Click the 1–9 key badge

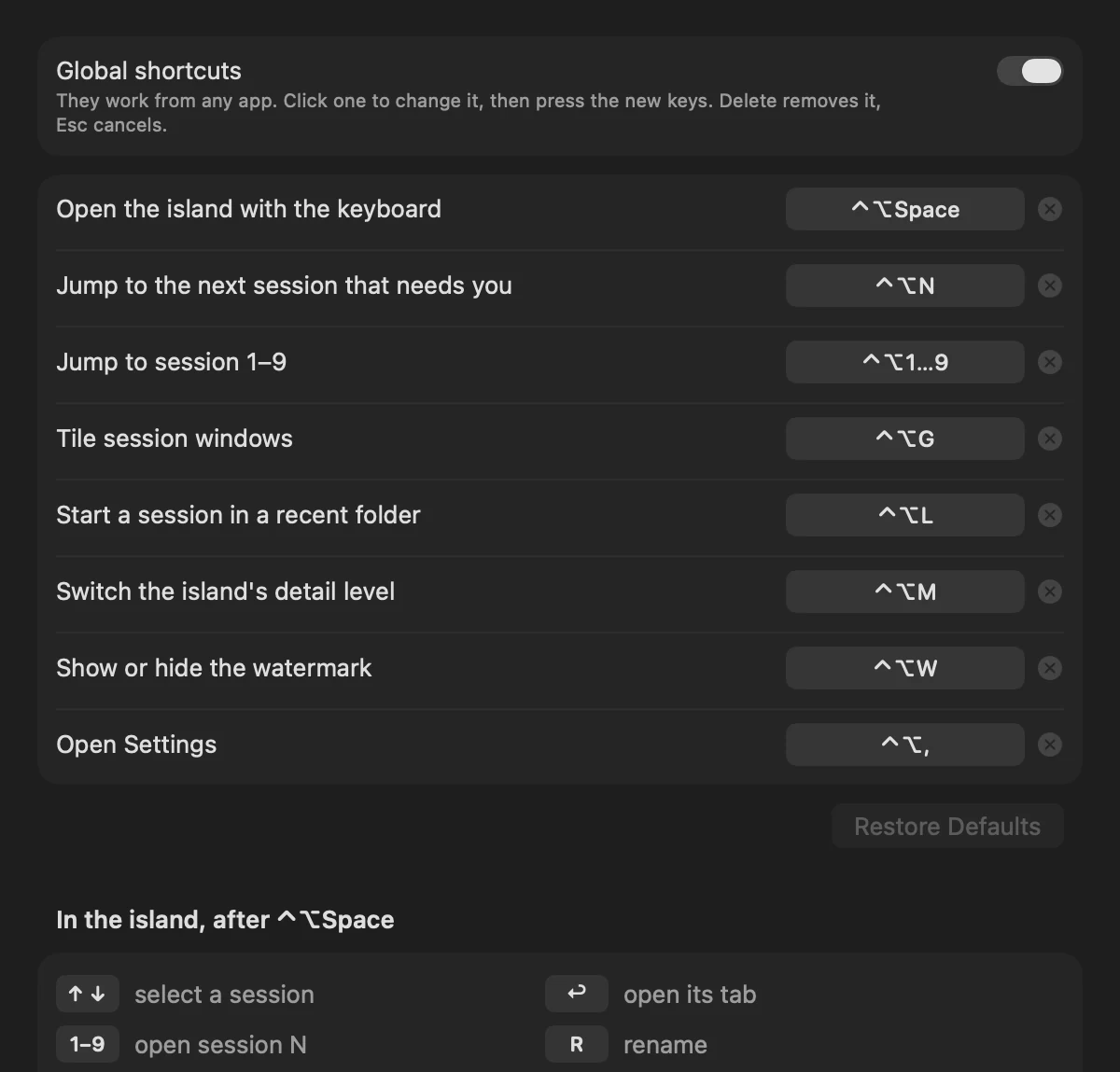(x=88, y=1044)
